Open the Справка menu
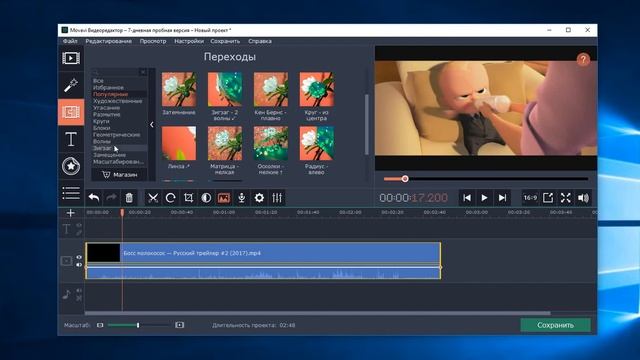Viewport: 640px width, 360px height. pos(260,41)
